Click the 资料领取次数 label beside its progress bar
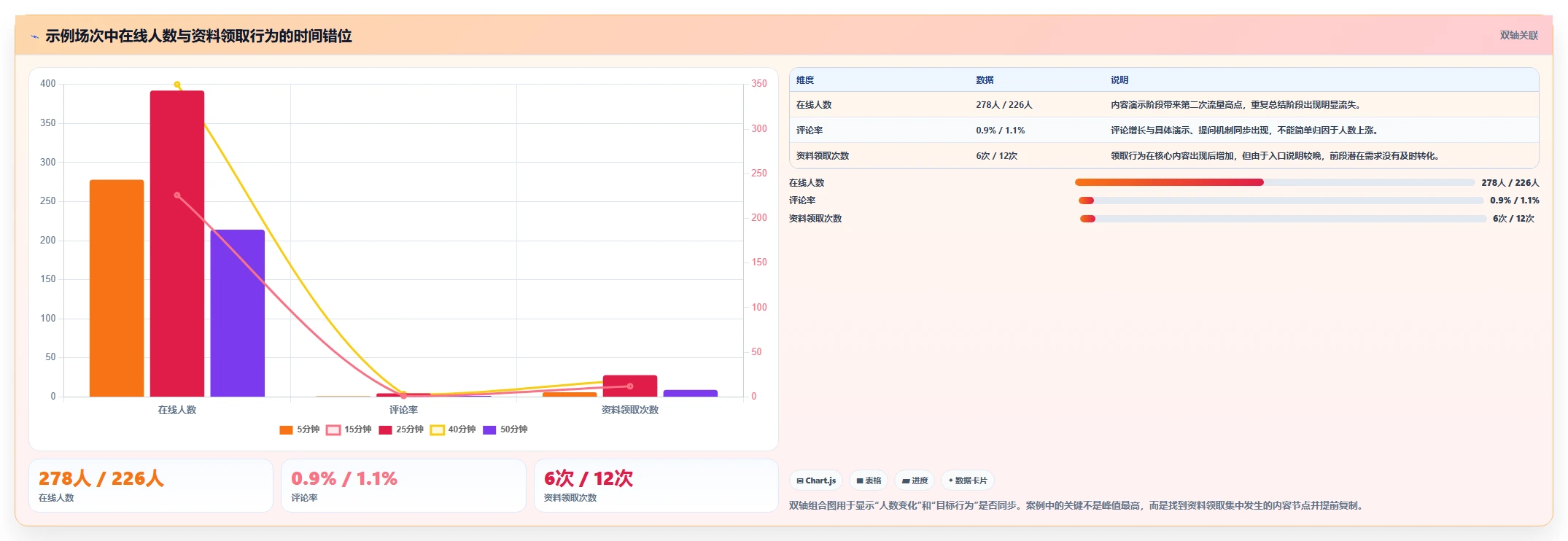Image resolution: width=1568 pixels, height=541 pixels. click(x=815, y=219)
